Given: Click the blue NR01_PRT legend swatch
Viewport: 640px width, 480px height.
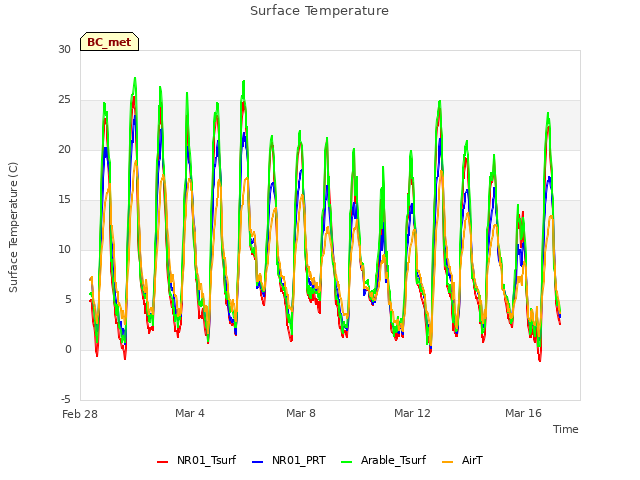Looking at the screenshot, I should pyautogui.click(x=258, y=462).
